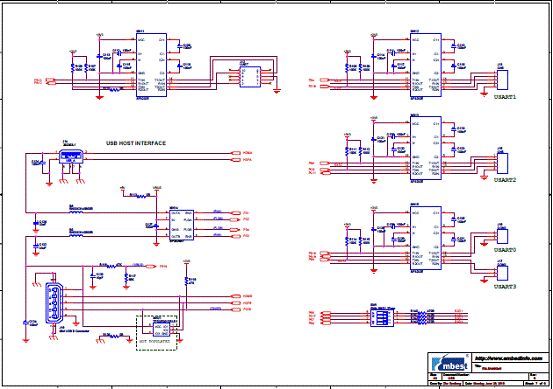
Task: Click the top-left RS232 transceiver chip
Action: [151, 65]
